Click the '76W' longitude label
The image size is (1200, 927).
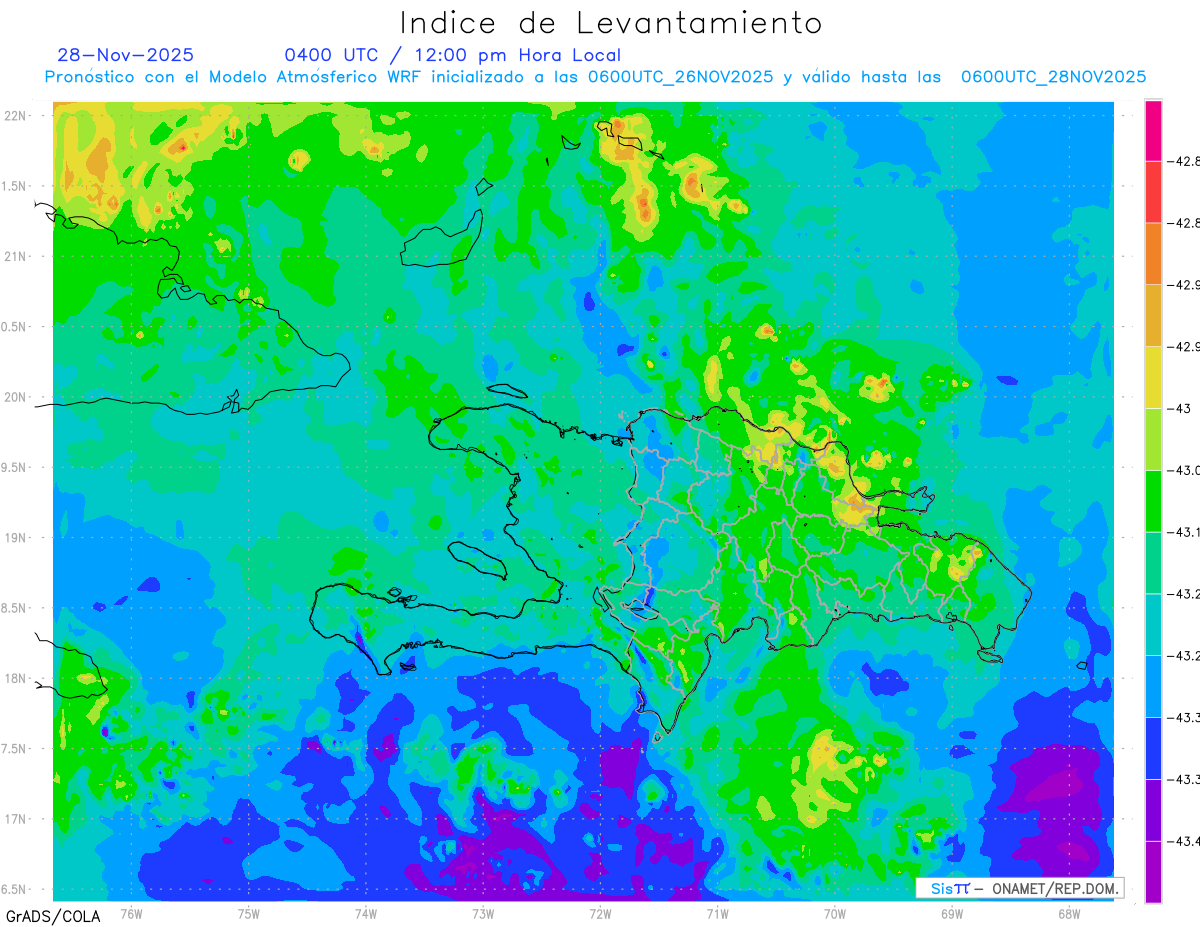131,912
